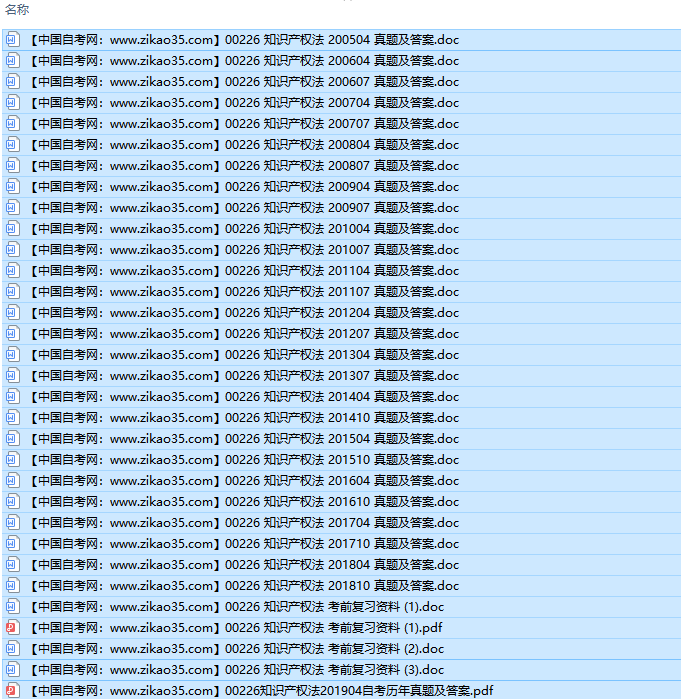Viewport: 681px width, 699px height.
Task: Click doc icon of 201704 真题及答案 file
Action: pos(12,522)
